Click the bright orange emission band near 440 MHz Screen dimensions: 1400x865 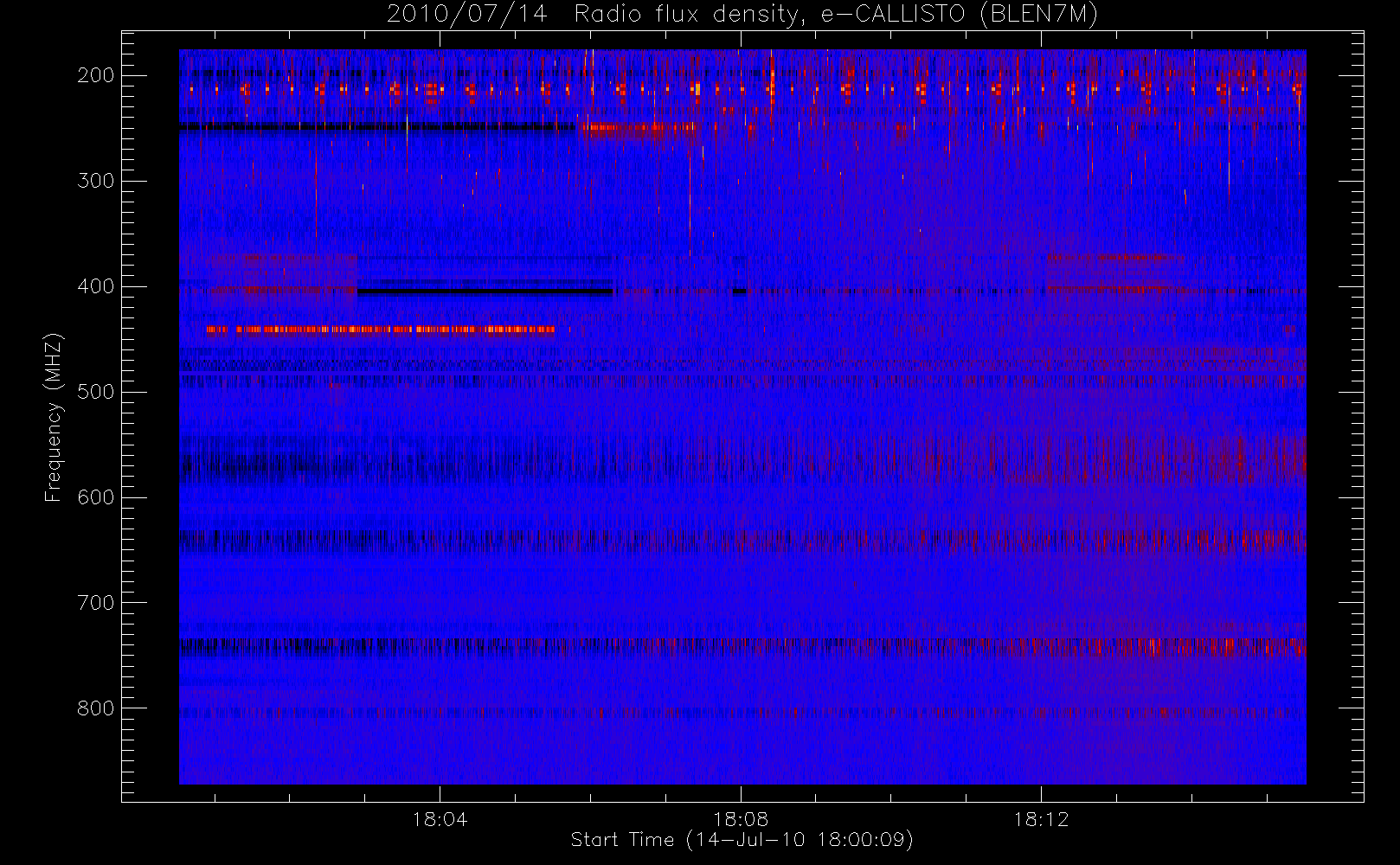pyautogui.click(x=381, y=329)
